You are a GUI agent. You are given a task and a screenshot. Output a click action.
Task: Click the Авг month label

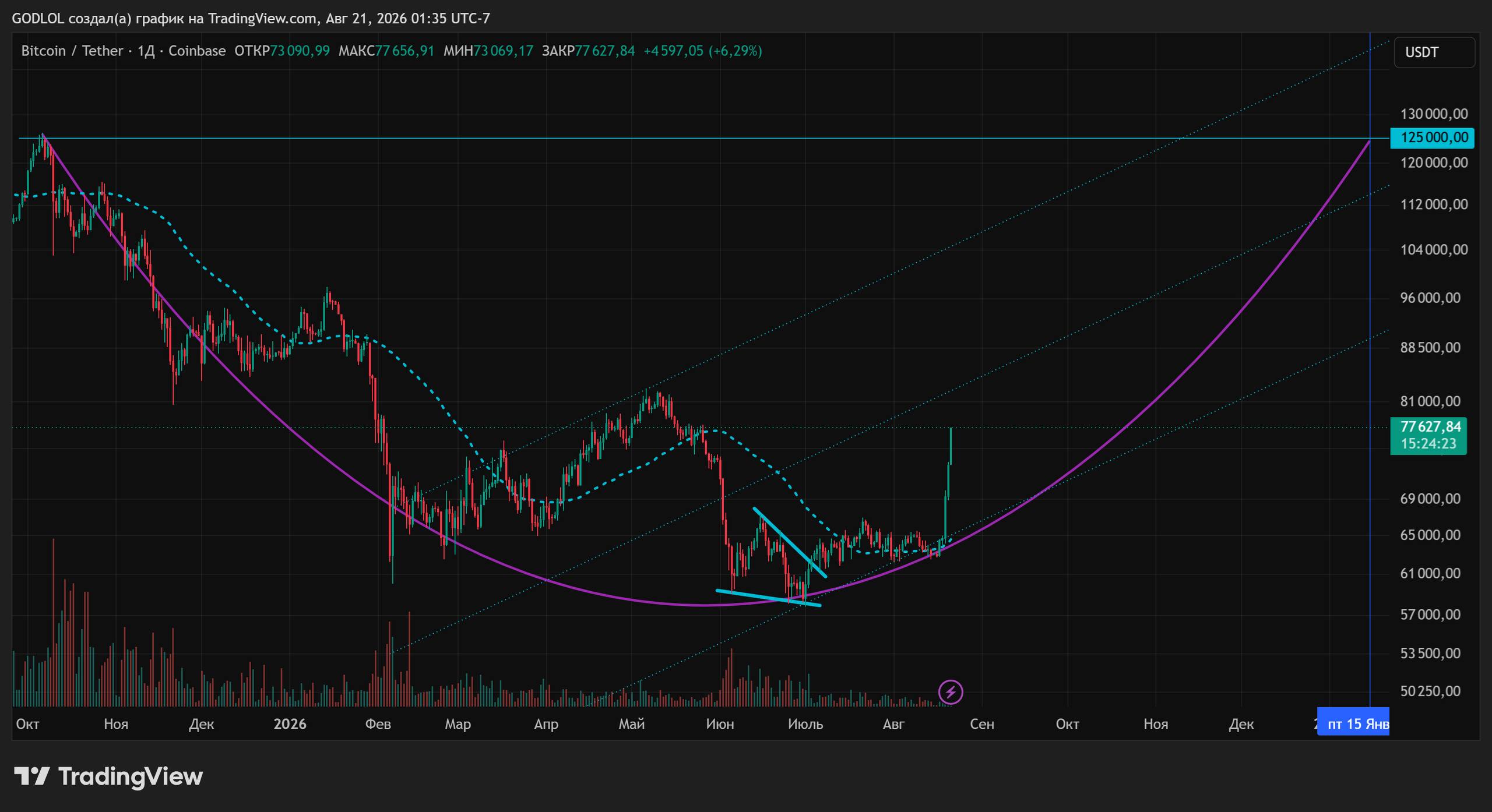(894, 724)
